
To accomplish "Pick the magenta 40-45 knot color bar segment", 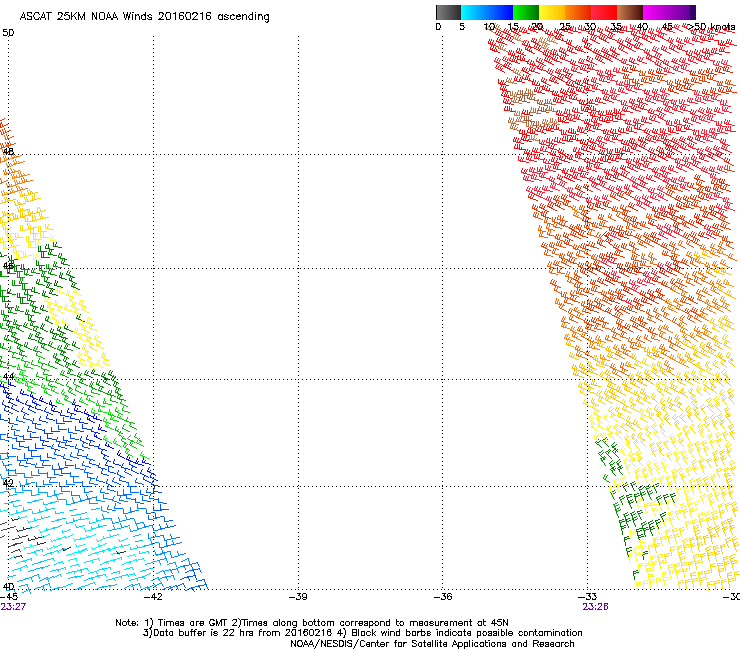I will [656, 12].
